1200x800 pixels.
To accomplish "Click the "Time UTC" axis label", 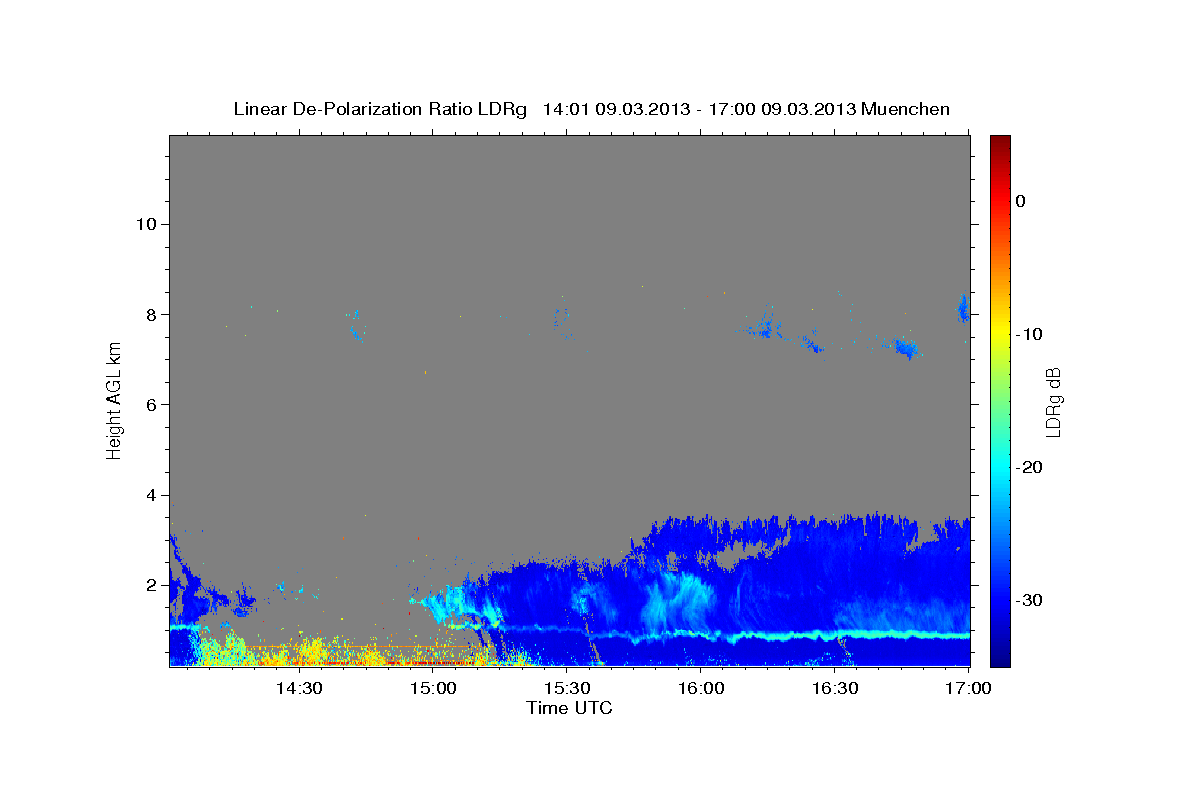I will coord(569,708).
